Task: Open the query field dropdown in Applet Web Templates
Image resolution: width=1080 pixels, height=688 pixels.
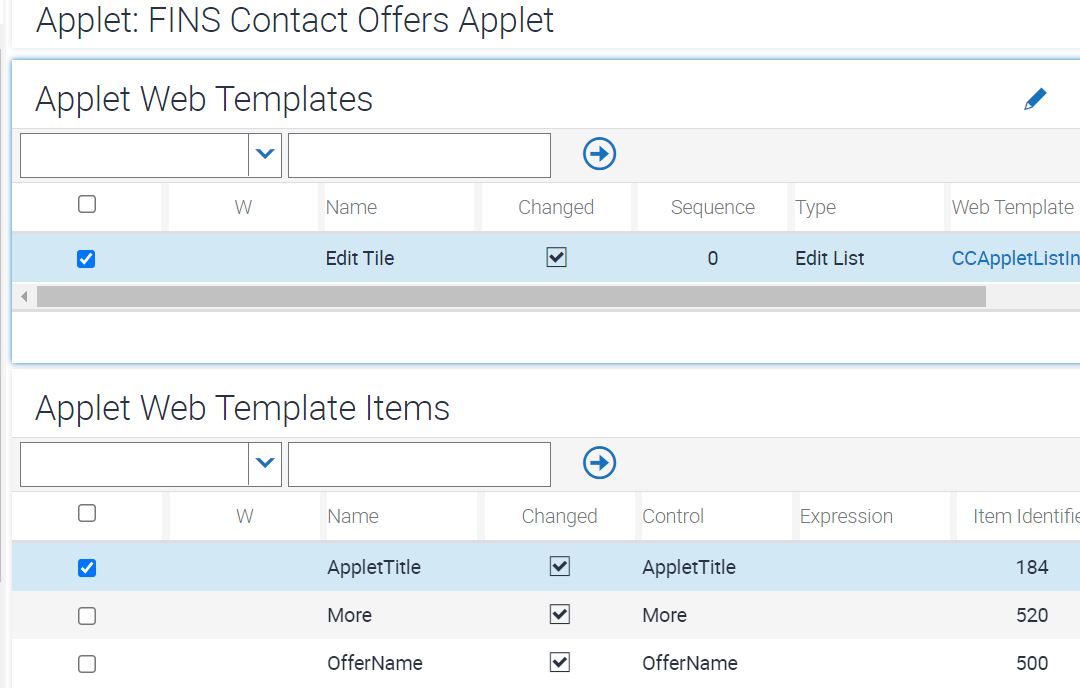Action: tap(264, 154)
